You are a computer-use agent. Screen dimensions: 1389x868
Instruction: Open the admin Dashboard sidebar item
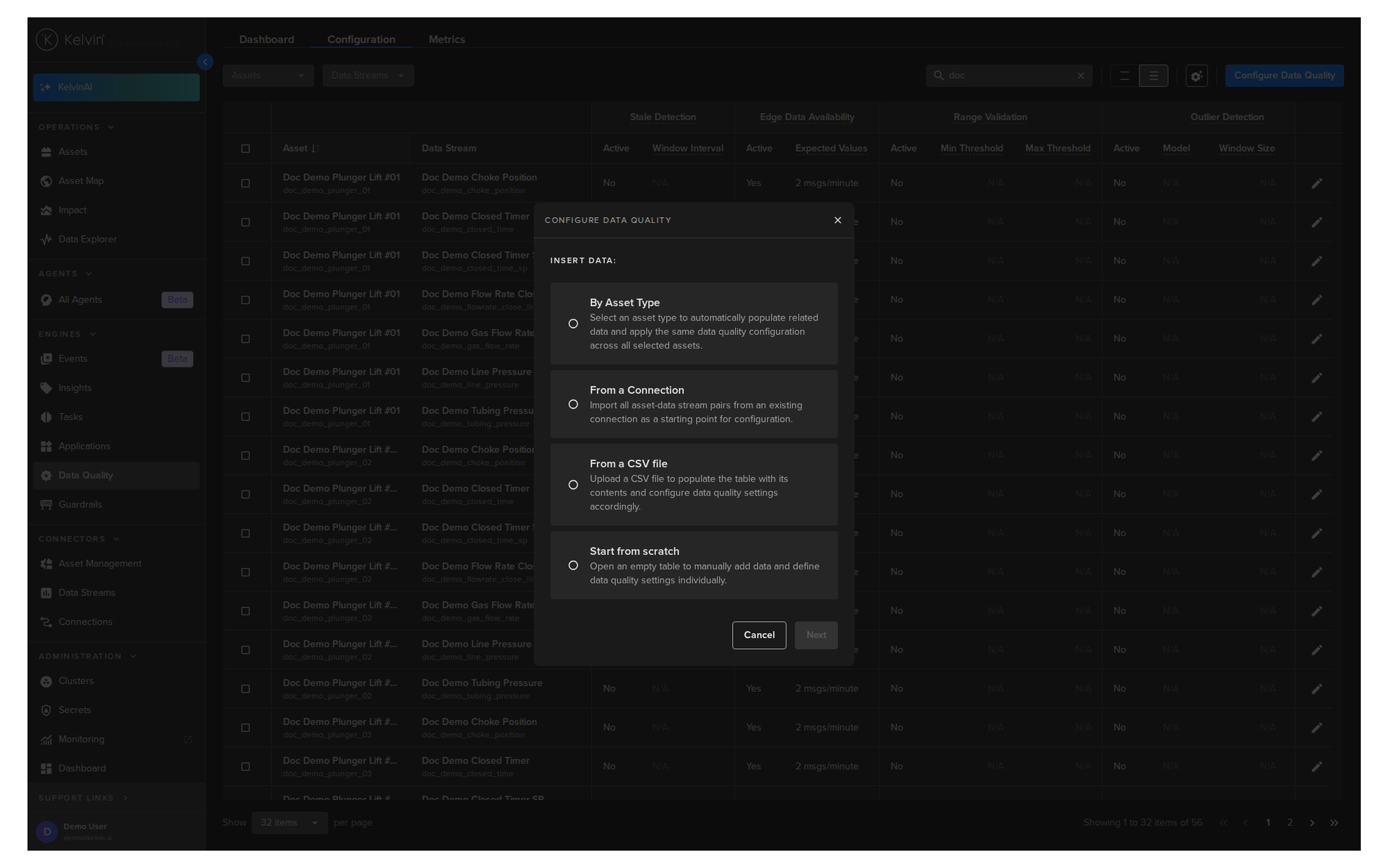(116, 768)
